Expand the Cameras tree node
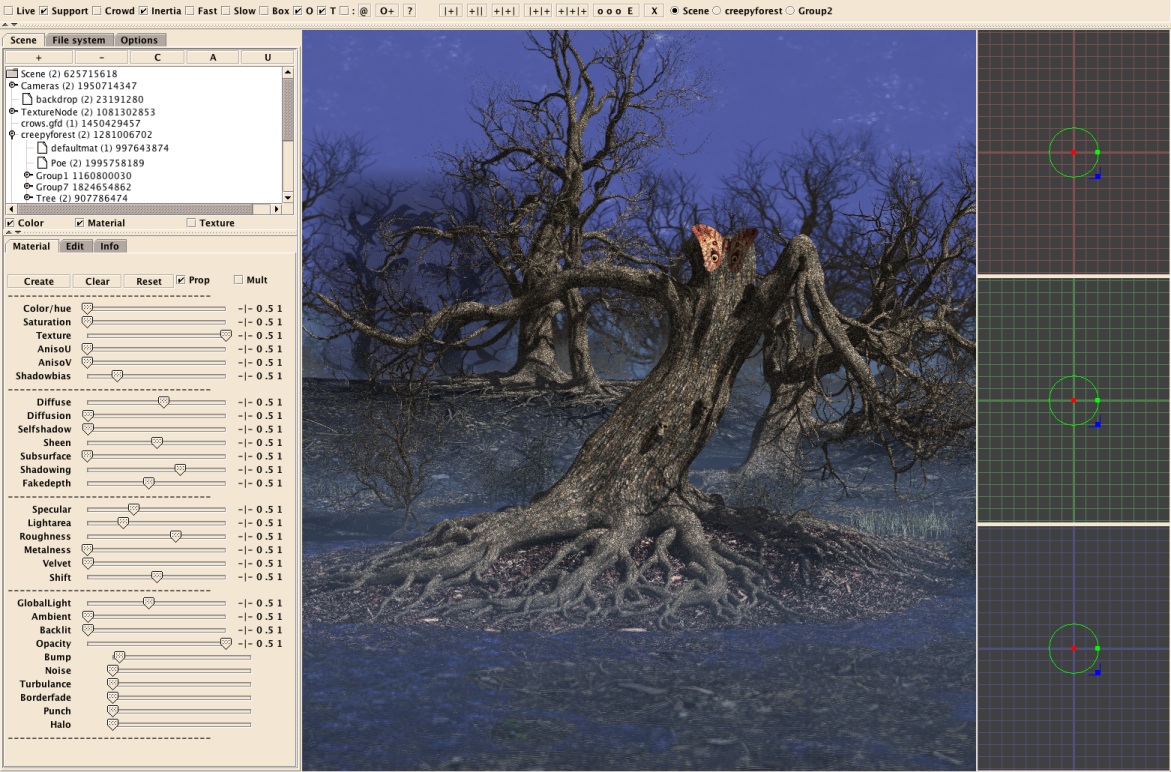This screenshot has height=772, width=1171. tap(13, 85)
